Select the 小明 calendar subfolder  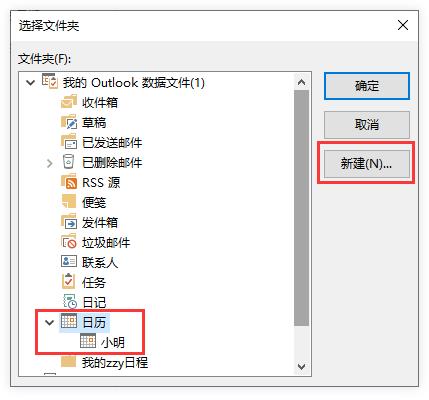pyautogui.click(x=103, y=342)
